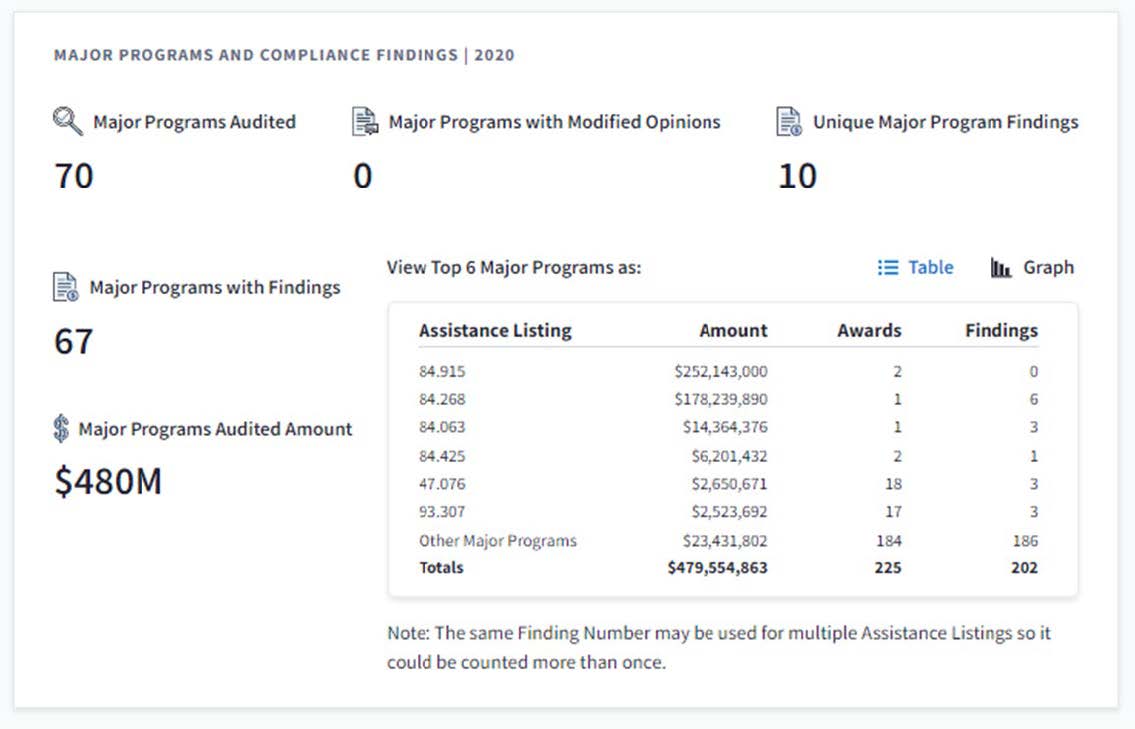Switch to Table view
Image resolution: width=1135 pixels, height=729 pixels.
(930, 268)
